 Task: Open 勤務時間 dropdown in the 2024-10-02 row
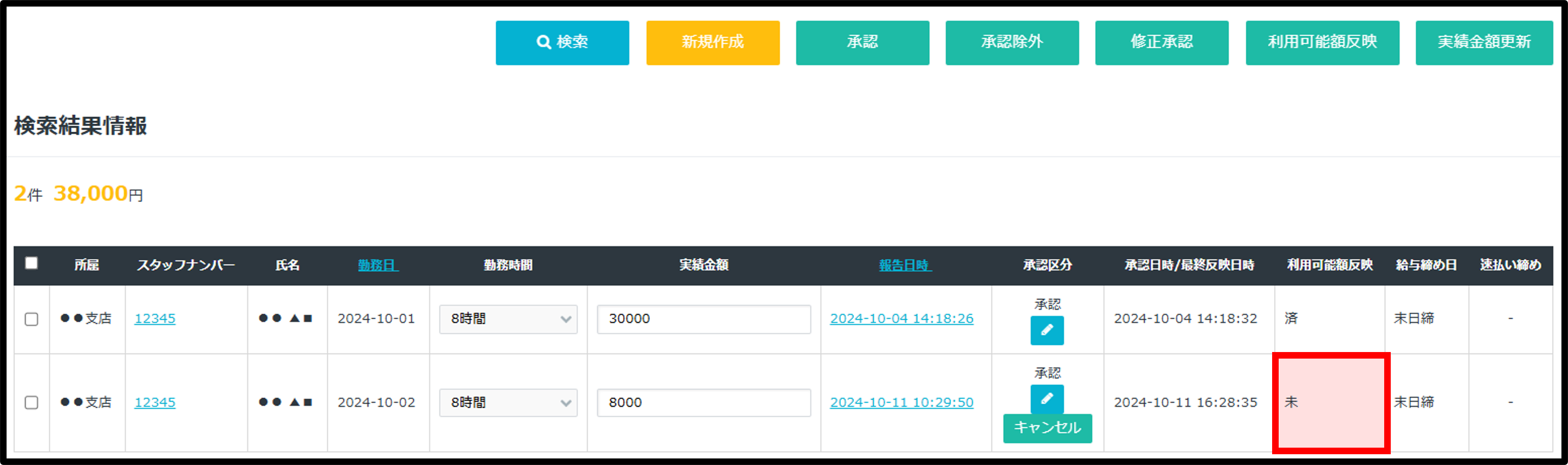pyautogui.click(x=508, y=402)
